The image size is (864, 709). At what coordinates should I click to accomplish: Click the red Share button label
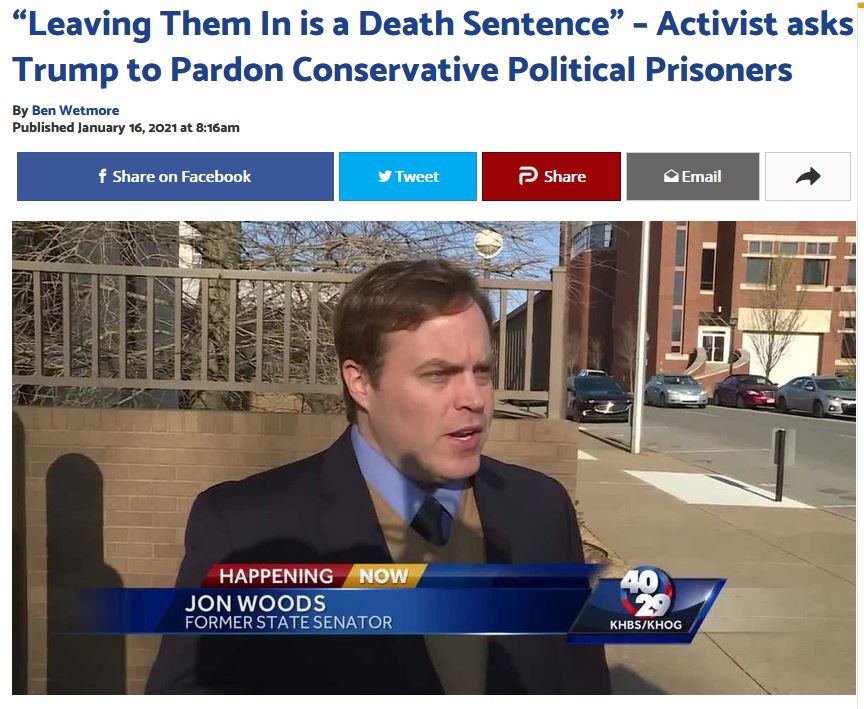tap(565, 176)
